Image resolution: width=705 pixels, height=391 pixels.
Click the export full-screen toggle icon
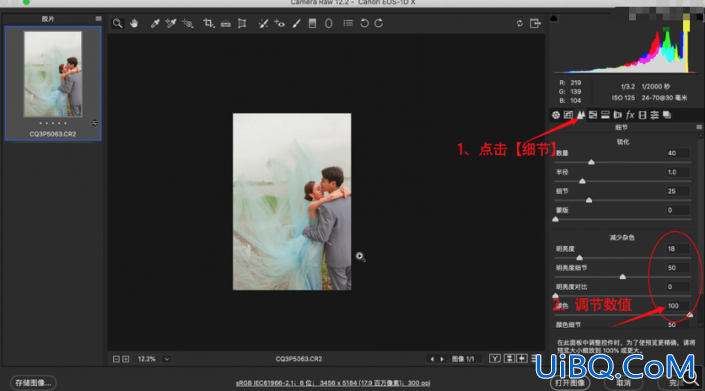(535, 23)
